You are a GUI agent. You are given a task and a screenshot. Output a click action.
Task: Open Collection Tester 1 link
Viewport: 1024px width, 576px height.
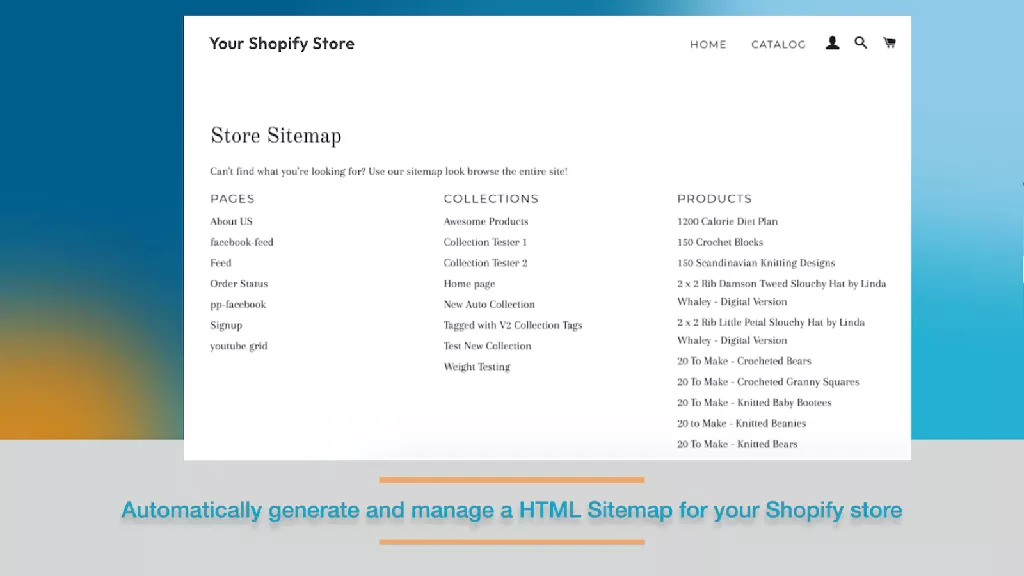tap(485, 242)
